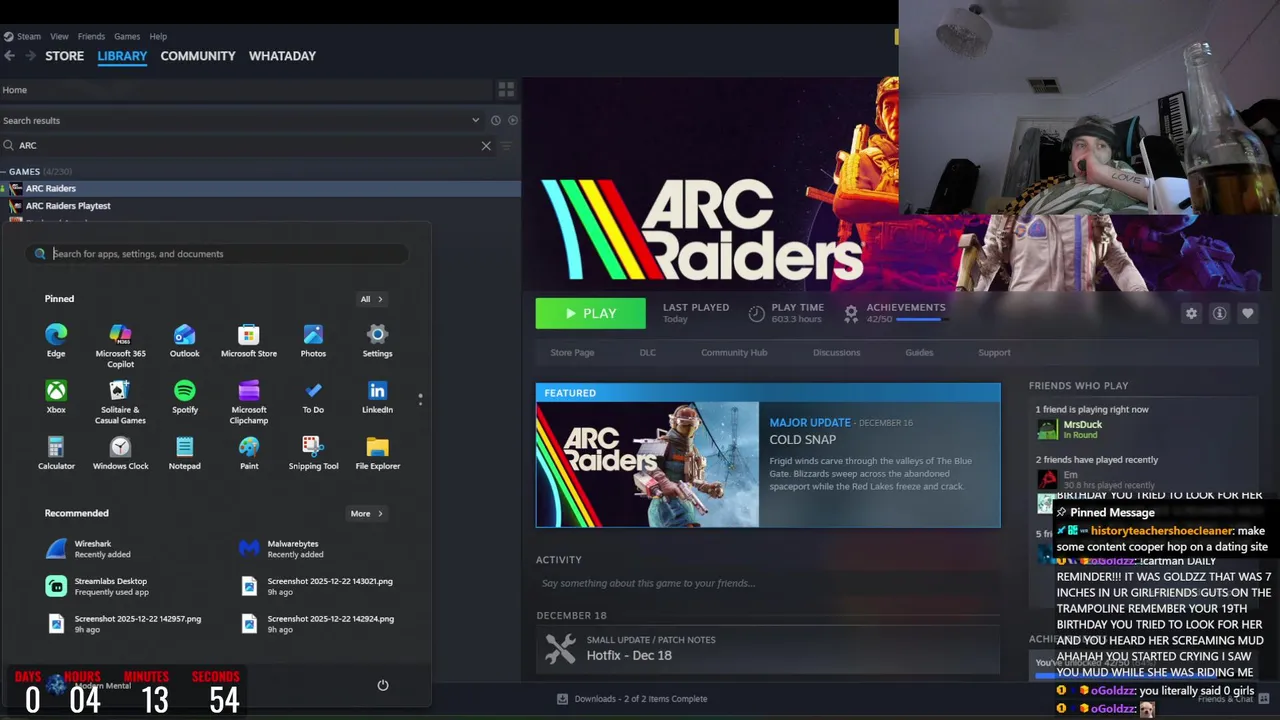Open the View menu

(x=59, y=36)
